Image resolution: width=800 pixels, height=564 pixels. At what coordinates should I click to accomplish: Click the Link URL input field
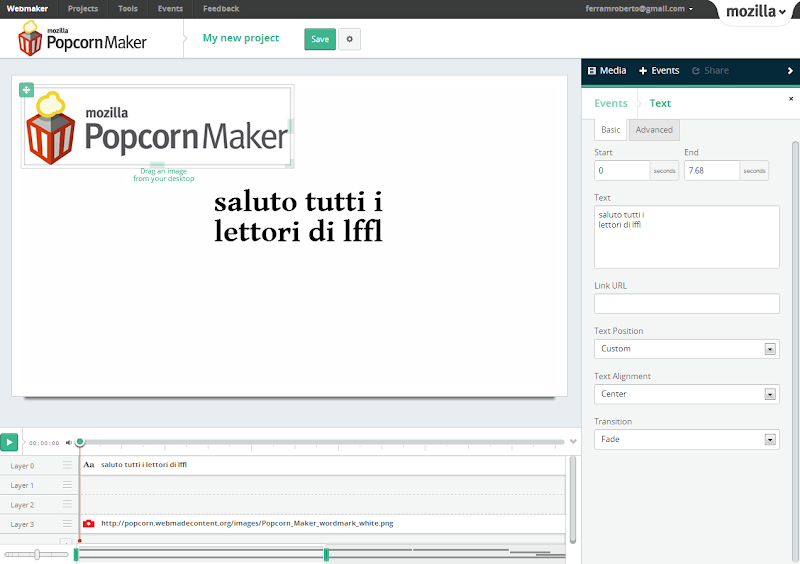tap(687, 304)
